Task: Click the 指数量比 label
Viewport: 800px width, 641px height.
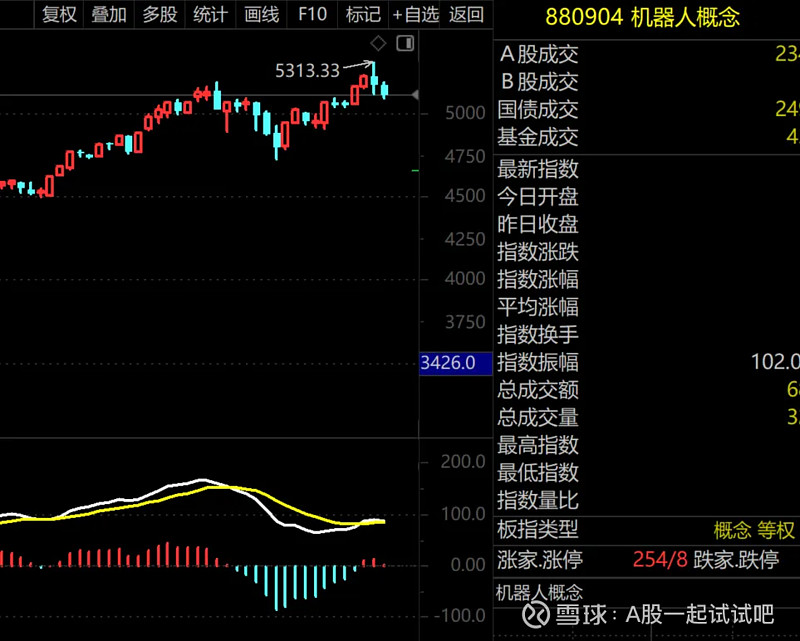Action: pos(538,500)
